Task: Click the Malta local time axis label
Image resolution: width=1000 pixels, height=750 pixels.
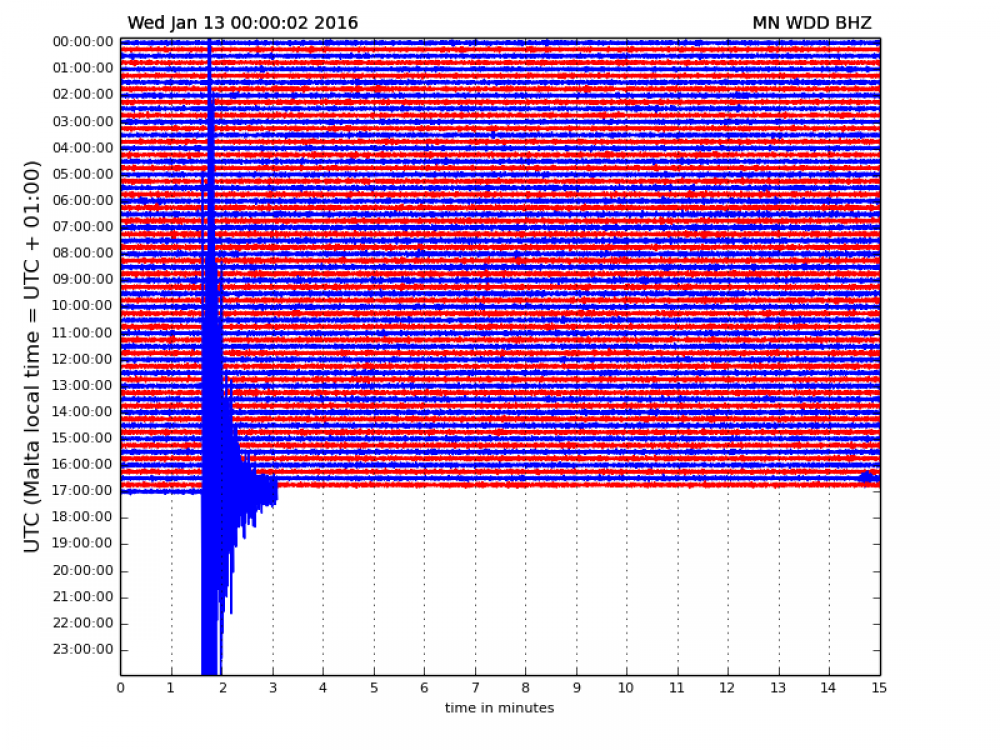Action: 32,357
